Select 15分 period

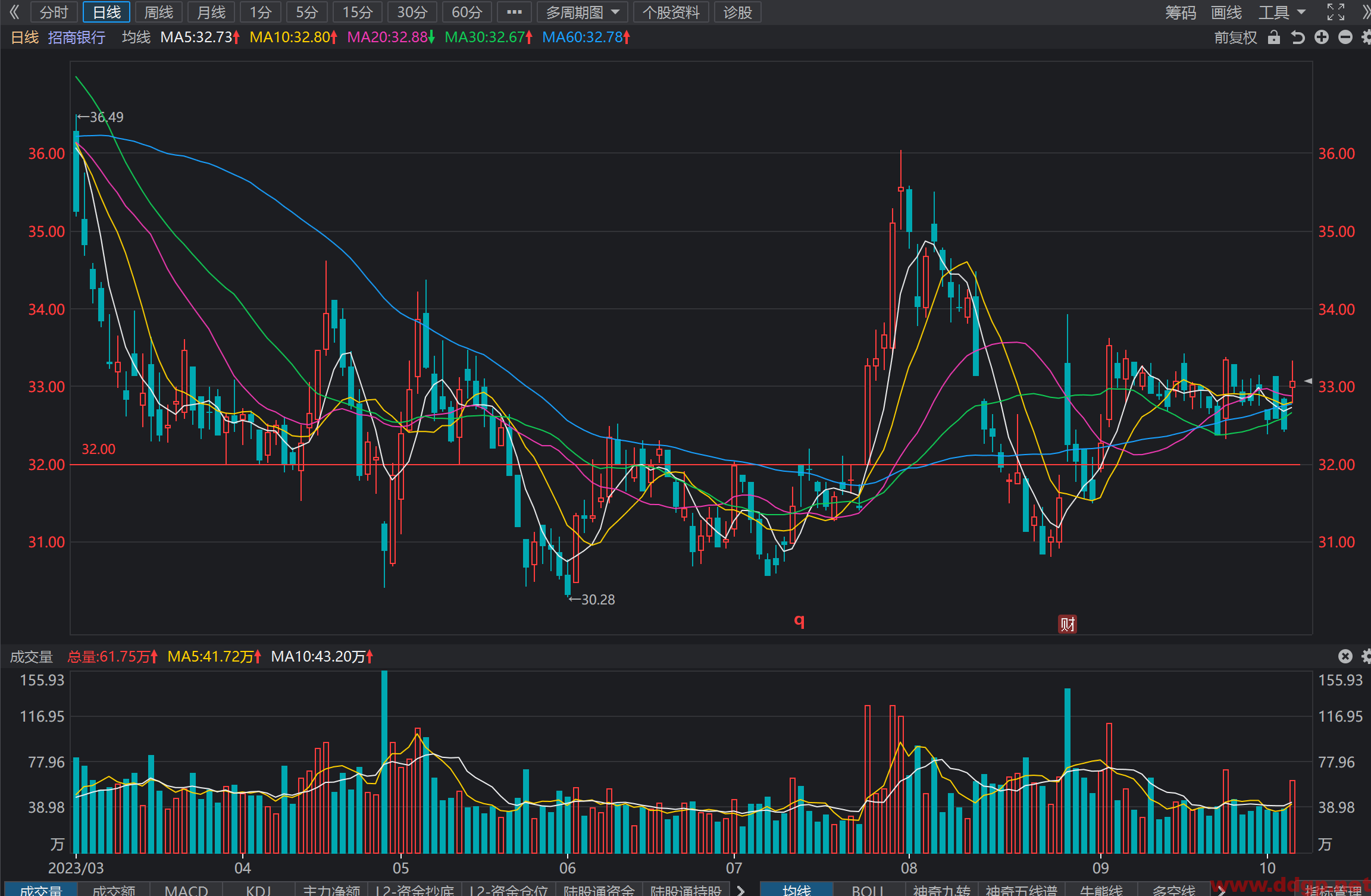pos(358,12)
